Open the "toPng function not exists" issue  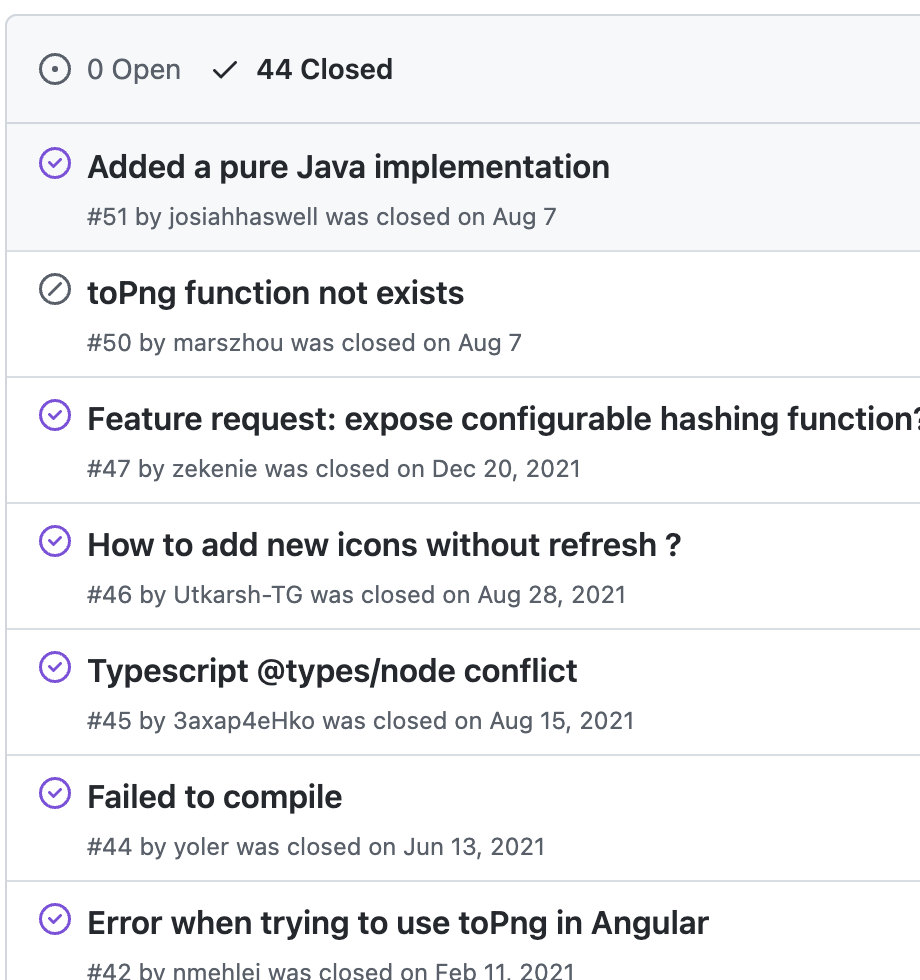pos(276,293)
